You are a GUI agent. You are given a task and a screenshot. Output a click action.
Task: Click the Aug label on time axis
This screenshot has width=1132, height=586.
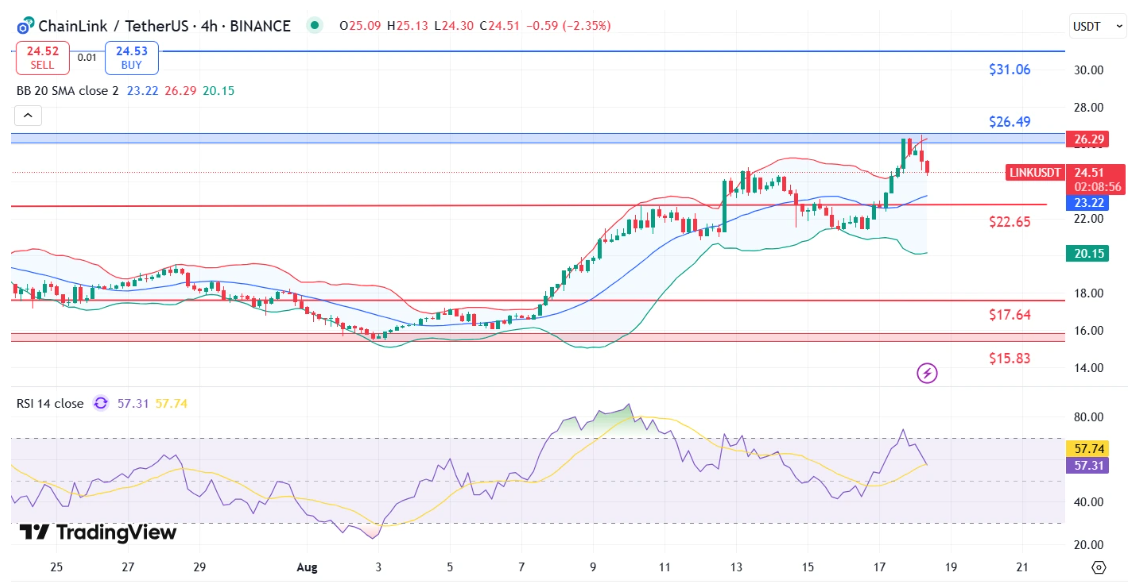click(x=307, y=567)
